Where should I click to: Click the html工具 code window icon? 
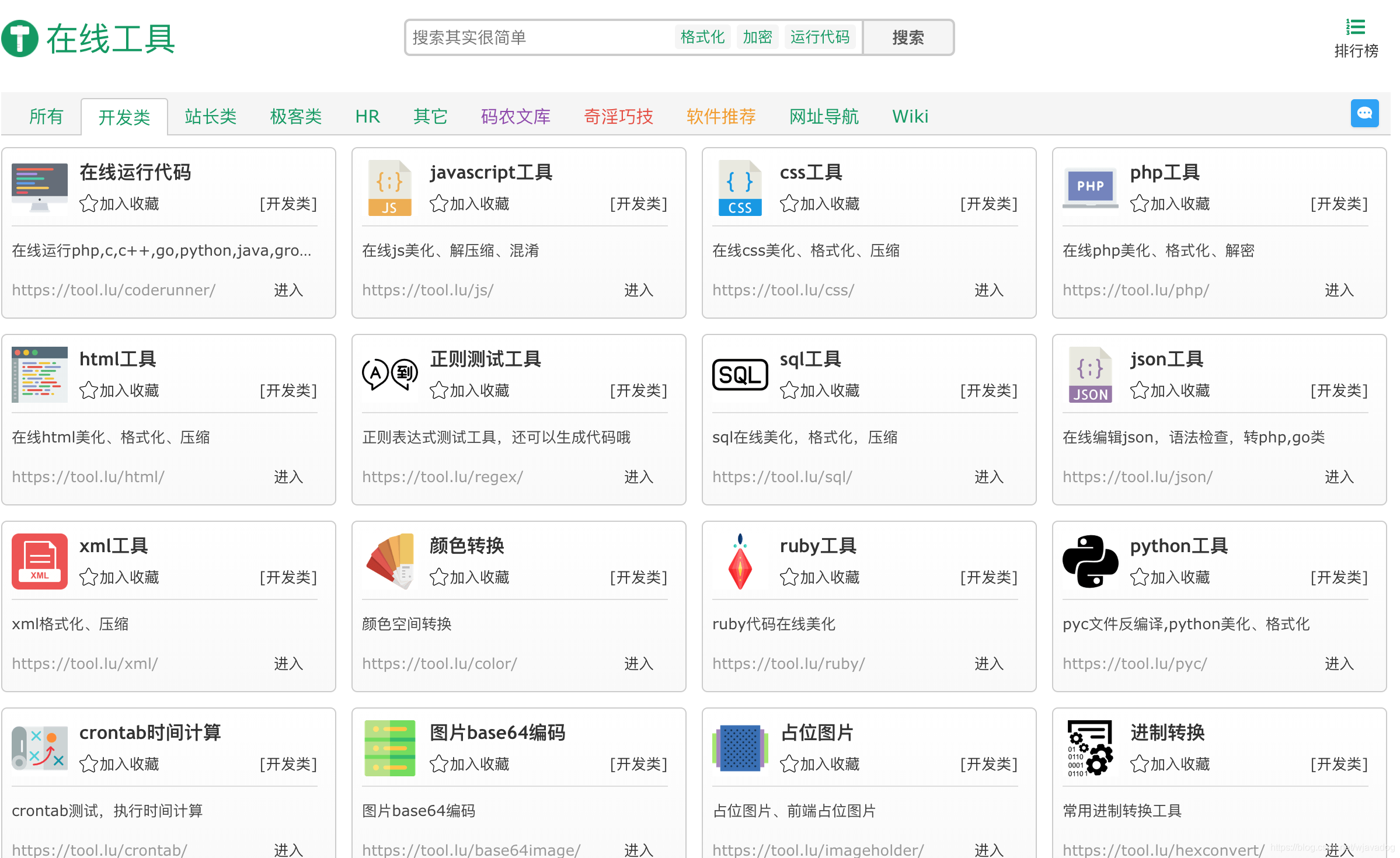(40, 375)
